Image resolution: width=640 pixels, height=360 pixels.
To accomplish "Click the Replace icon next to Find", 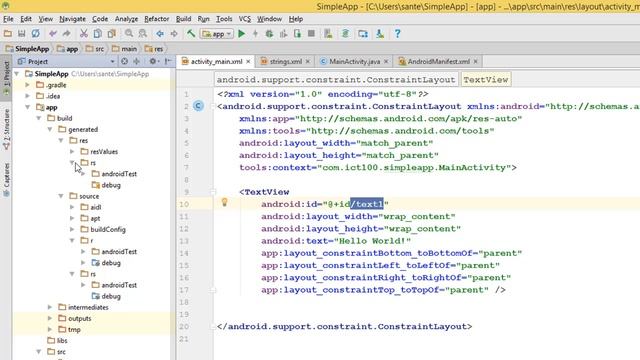I will pyautogui.click(x=142, y=34).
